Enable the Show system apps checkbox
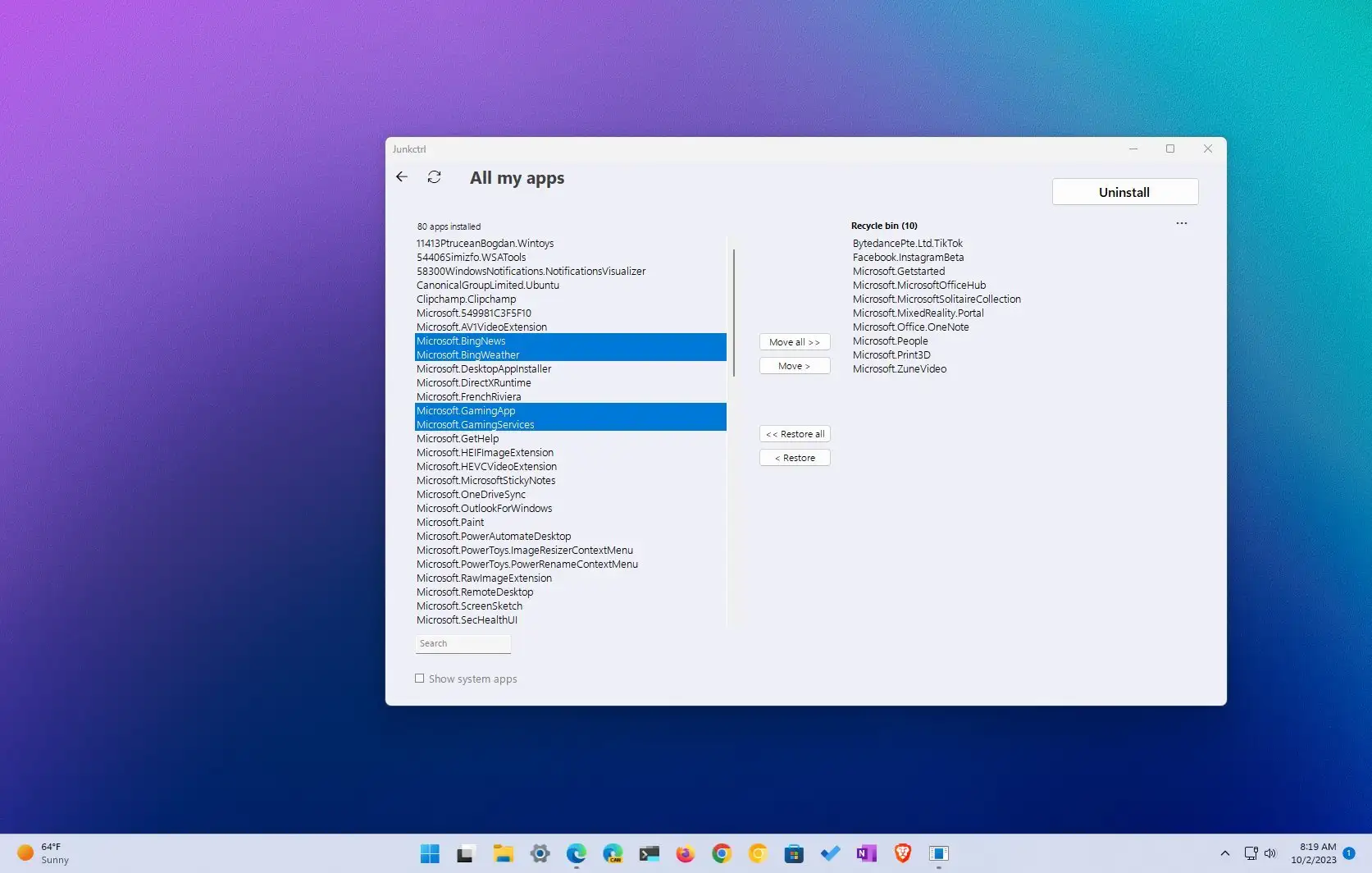Image resolution: width=1372 pixels, height=873 pixels. tap(420, 679)
